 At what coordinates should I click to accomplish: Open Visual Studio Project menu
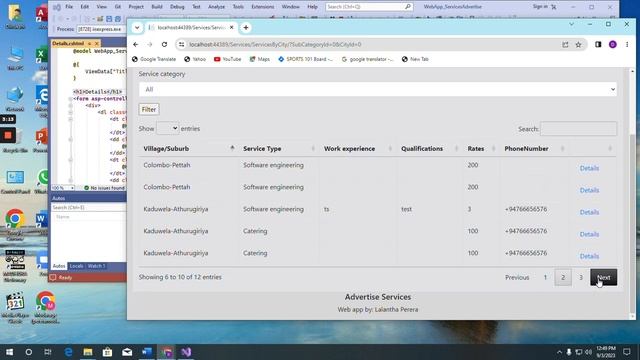pos(136,7)
